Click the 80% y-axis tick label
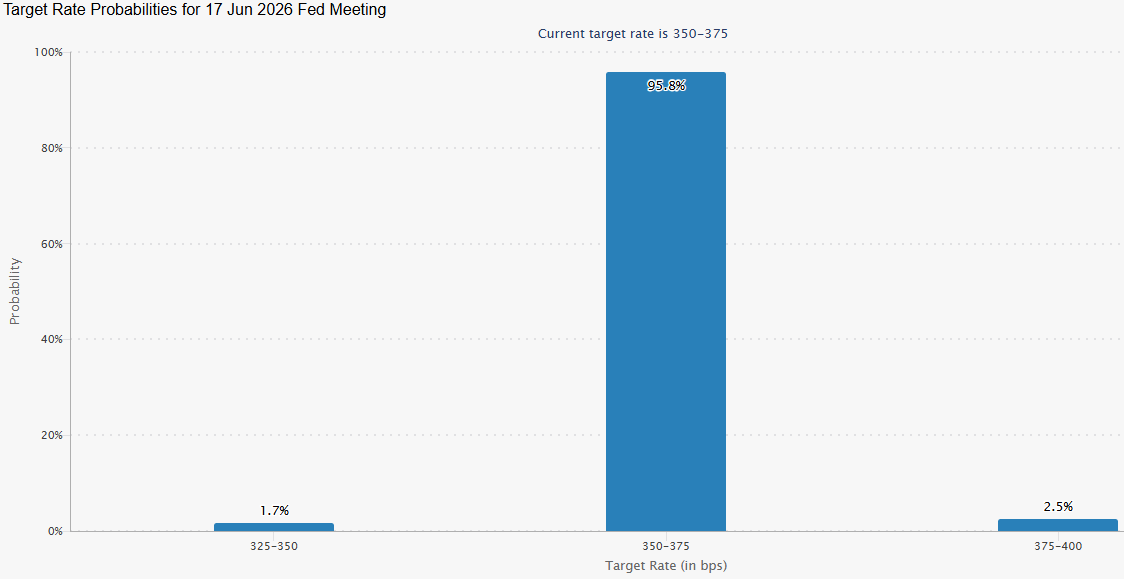 pyautogui.click(x=50, y=148)
